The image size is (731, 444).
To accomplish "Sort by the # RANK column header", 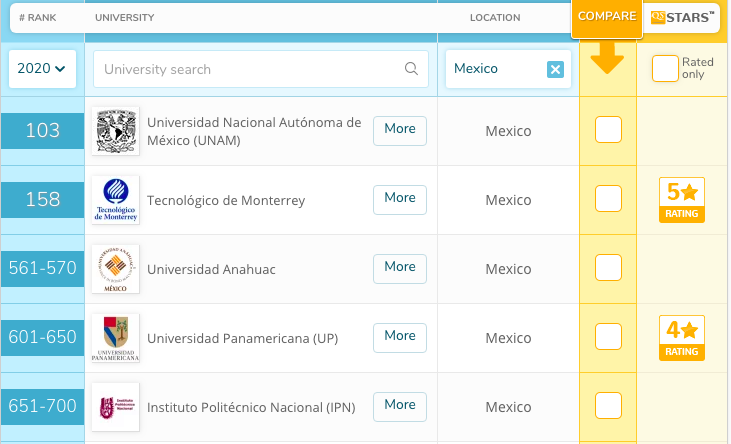I will [37, 18].
